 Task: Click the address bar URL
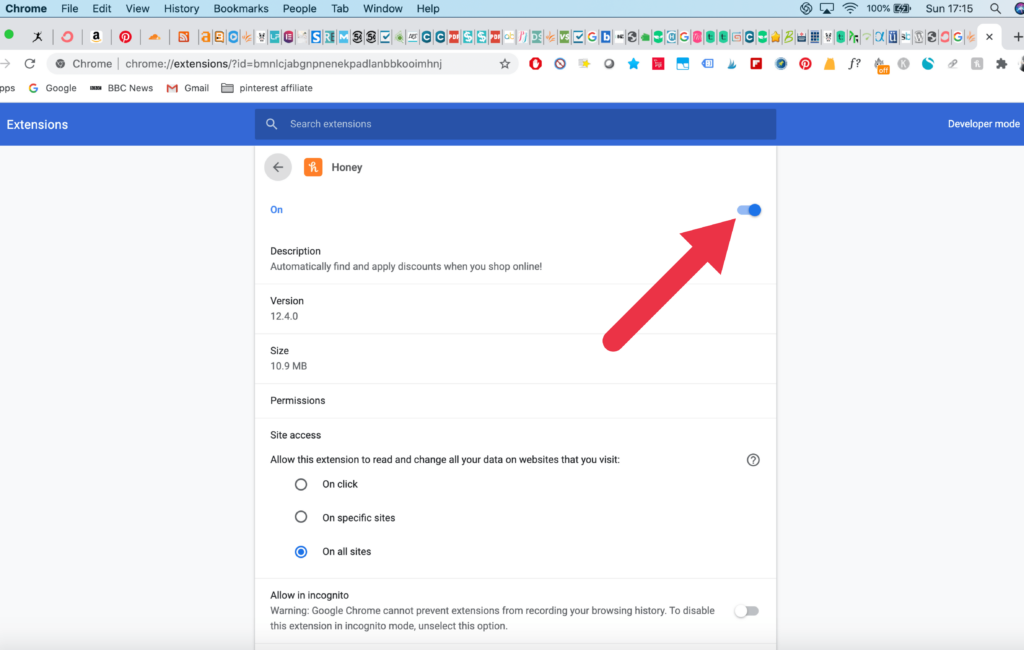pyautogui.click(x=283, y=64)
